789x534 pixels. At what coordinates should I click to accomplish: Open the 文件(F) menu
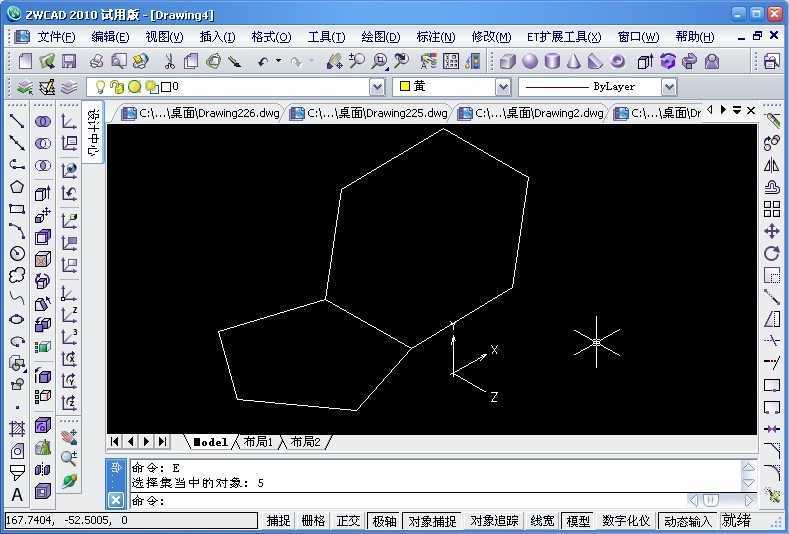(x=56, y=37)
